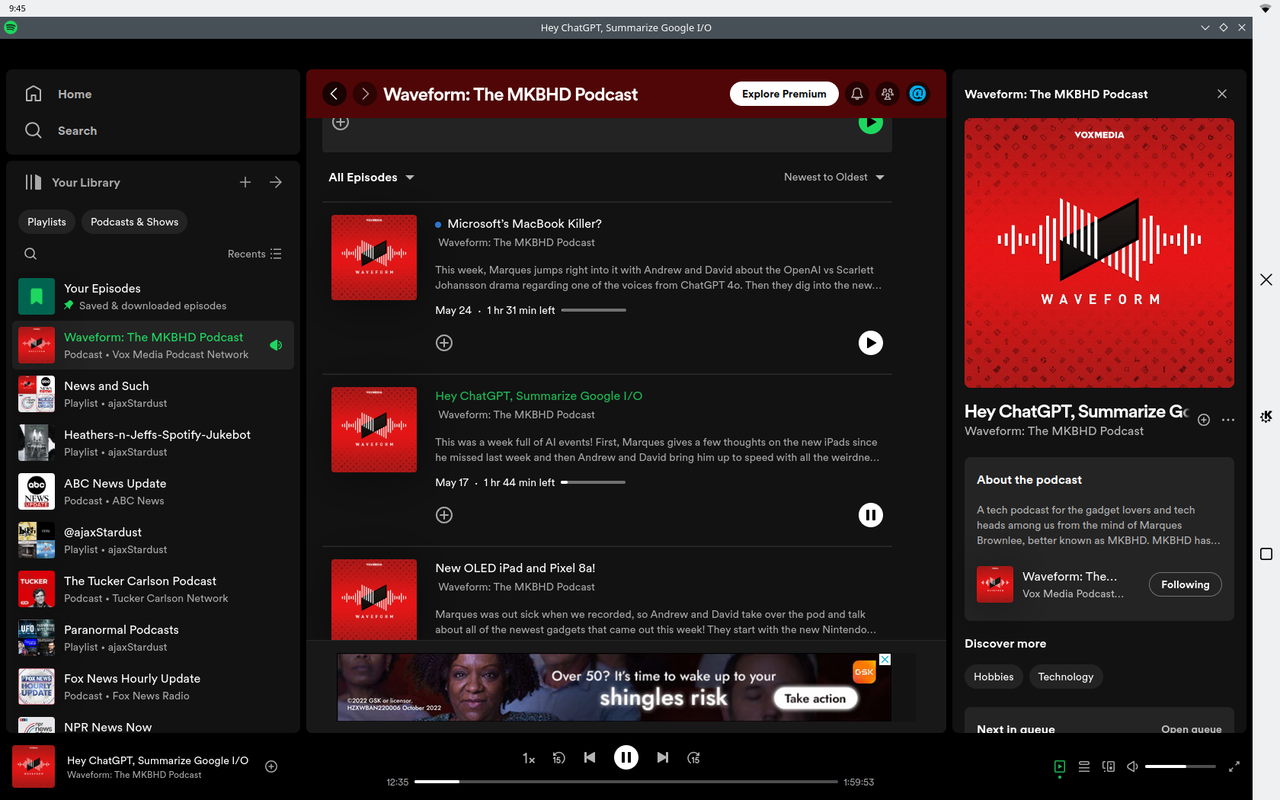Click Take action in the shingles ad
This screenshot has height=800, width=1280.
pos(815,699)
